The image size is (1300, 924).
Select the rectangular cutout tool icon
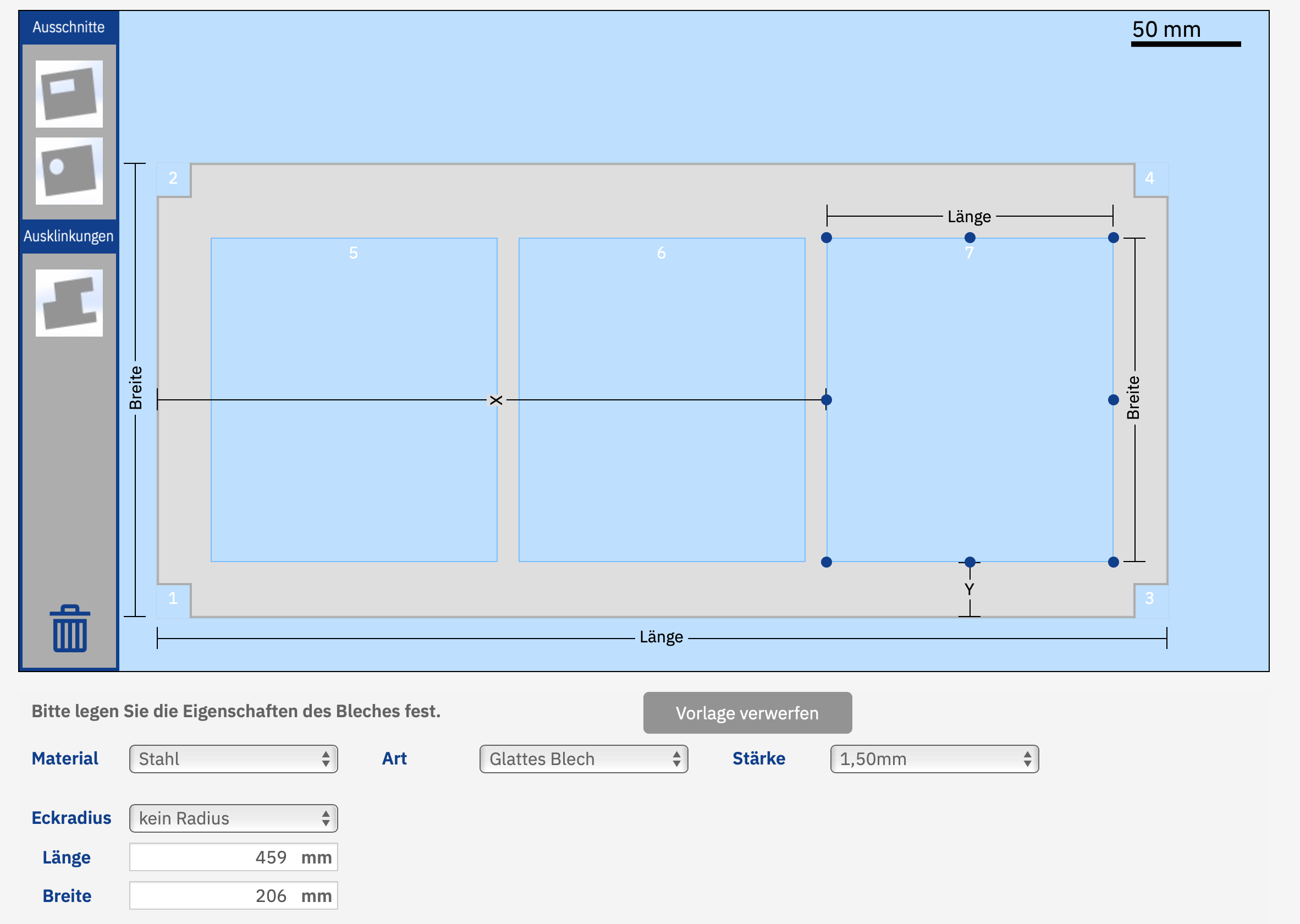point(69,94)
